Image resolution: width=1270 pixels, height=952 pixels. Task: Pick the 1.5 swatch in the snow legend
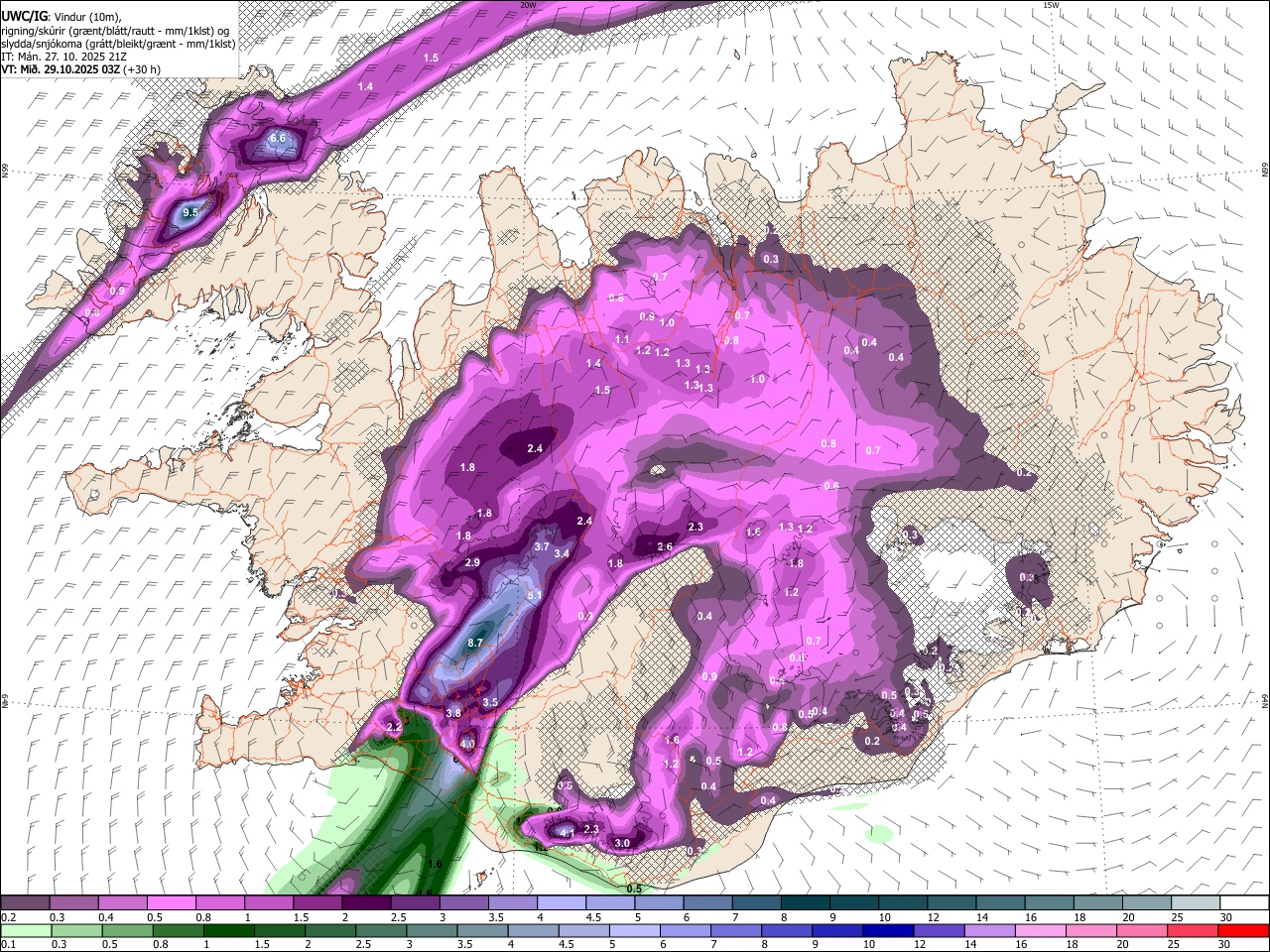(x=317, y=902)
